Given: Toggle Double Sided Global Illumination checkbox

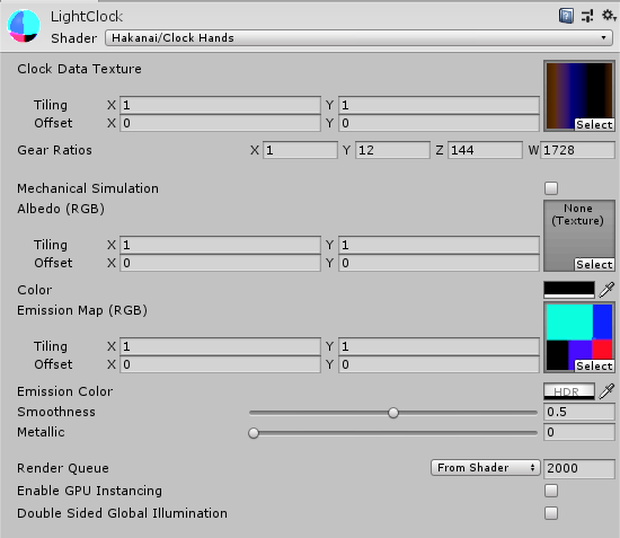Looking at the screenshot, I should pos(551,513).
